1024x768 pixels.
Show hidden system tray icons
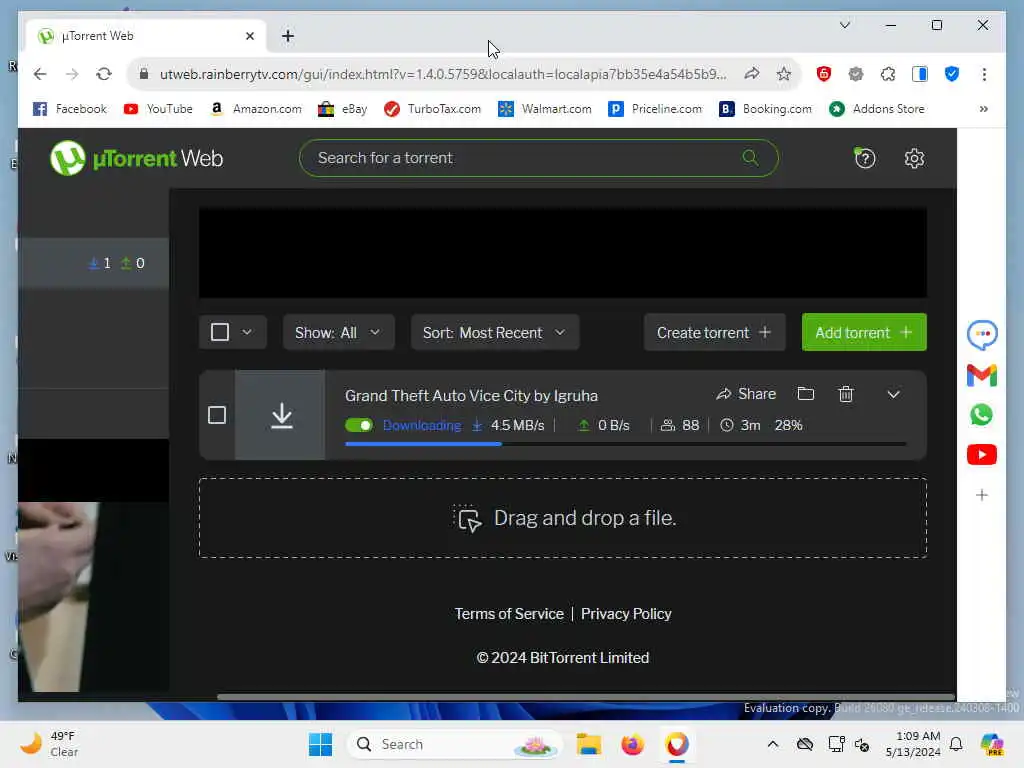[x=773, y=744]
